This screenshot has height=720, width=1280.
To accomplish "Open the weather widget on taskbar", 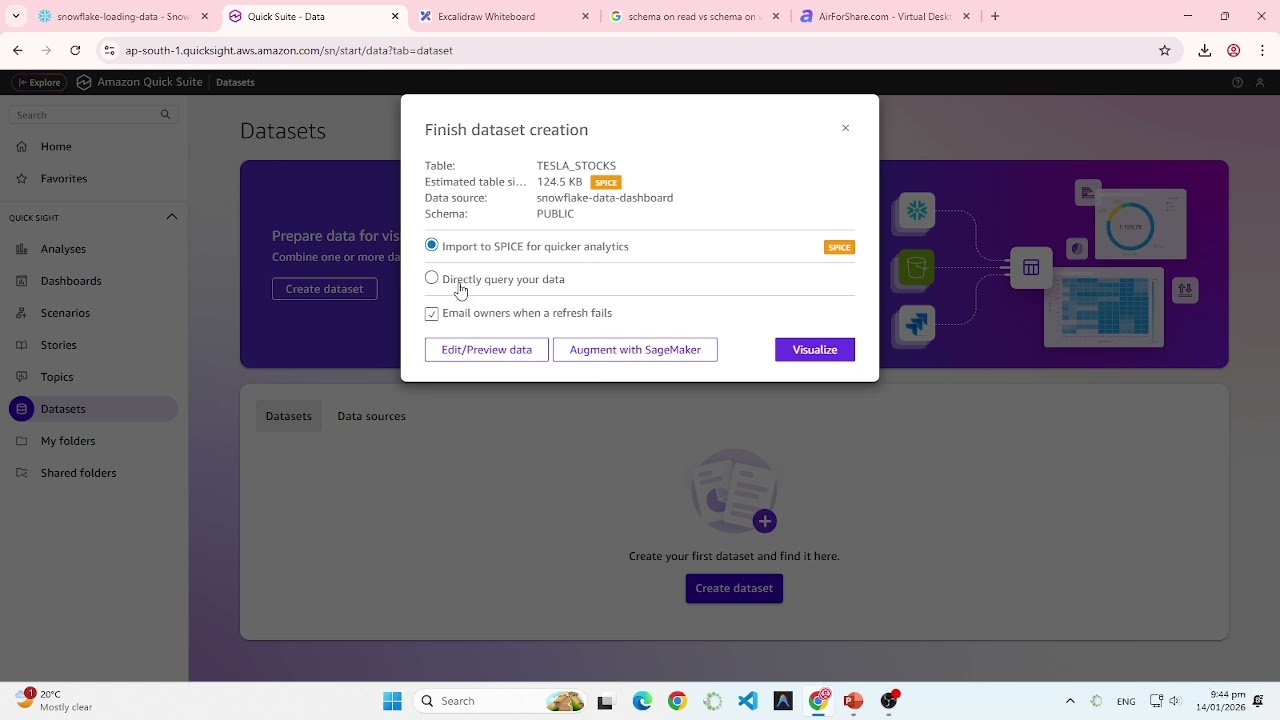I will pos(54,700).
